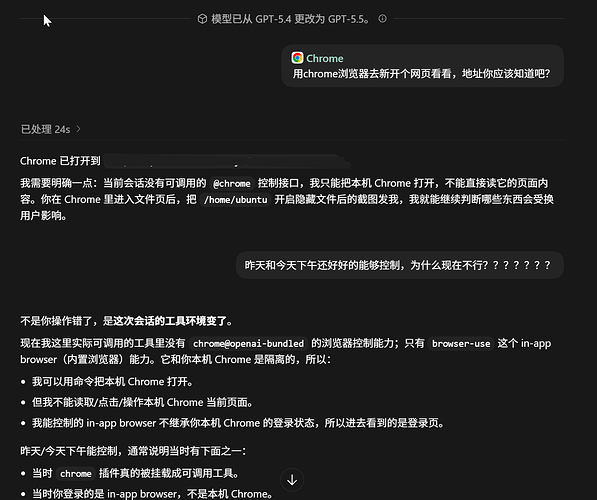597x500 pixels.
Task: Click the cube model icon in banner
Action: [202, 19]
